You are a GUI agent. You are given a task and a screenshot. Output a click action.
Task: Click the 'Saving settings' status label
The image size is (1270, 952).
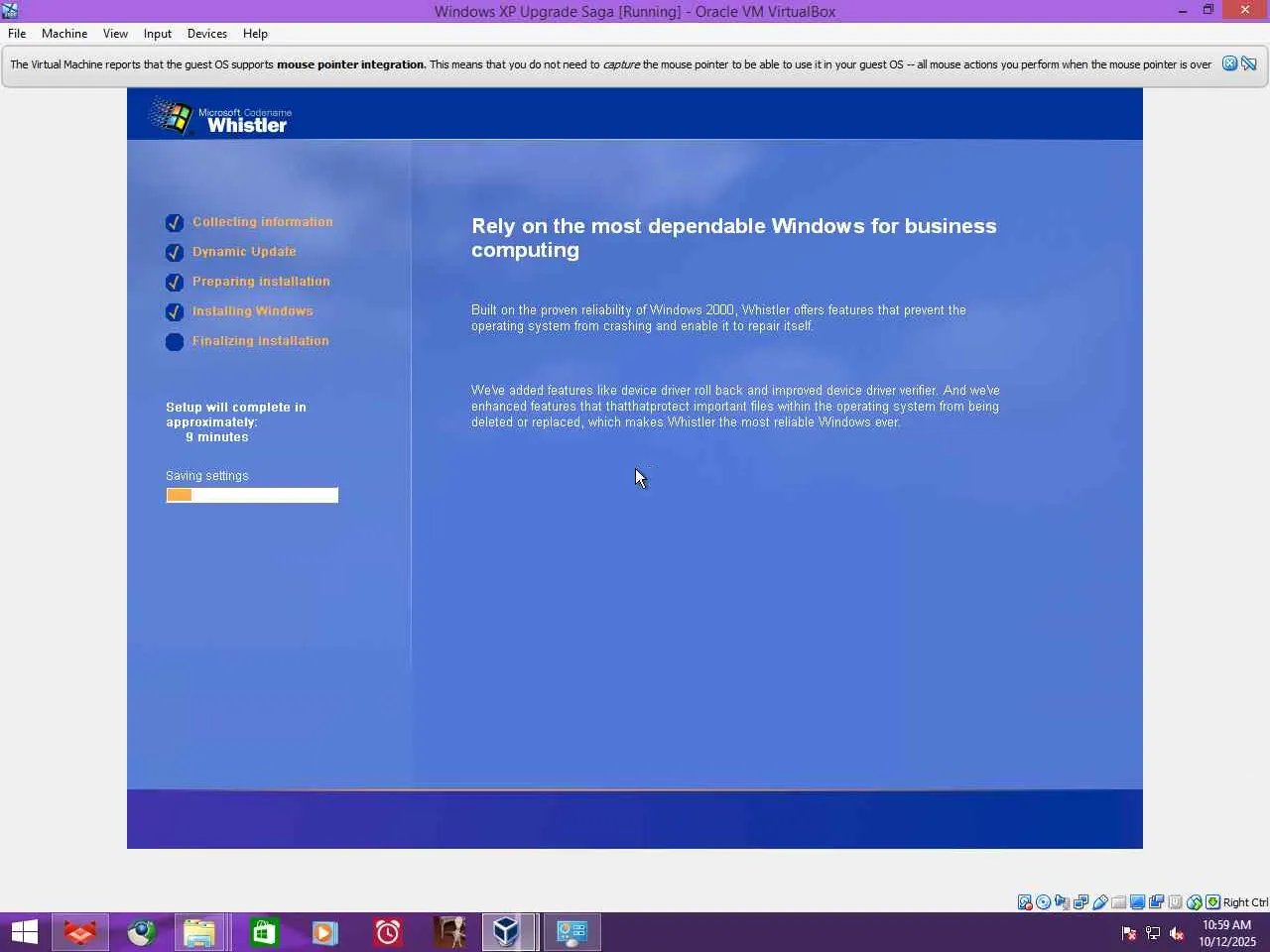207,476
